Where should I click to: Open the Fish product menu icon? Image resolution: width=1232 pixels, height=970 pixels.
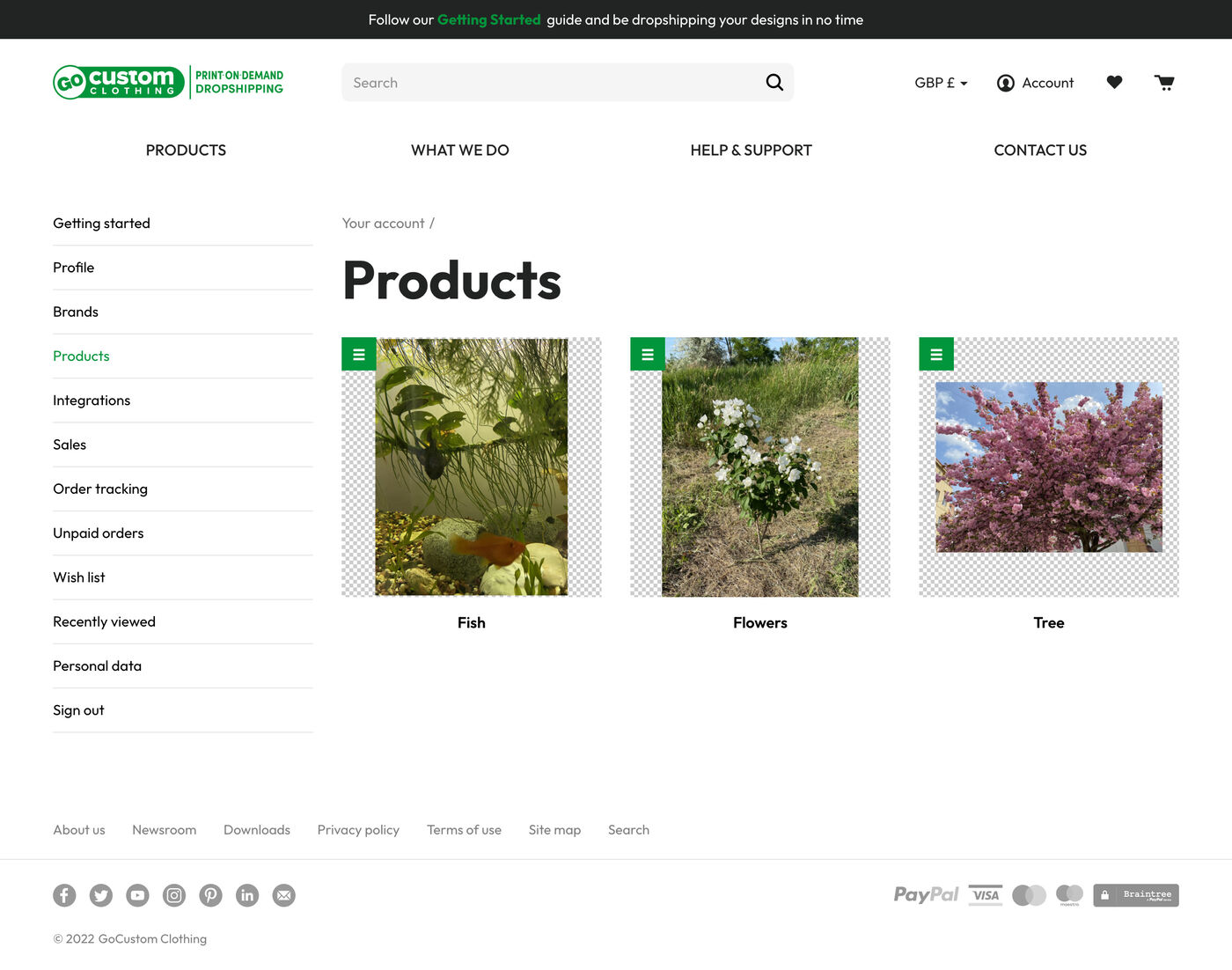pyautogui.click(x=359, y=355)
